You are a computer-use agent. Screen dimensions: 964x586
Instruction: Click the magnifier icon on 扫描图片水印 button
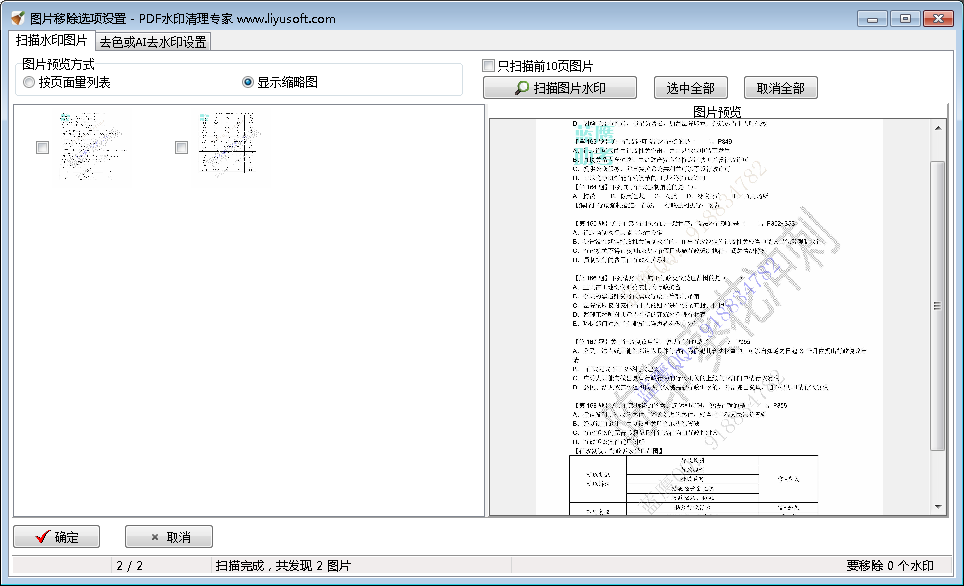(520, 87)
